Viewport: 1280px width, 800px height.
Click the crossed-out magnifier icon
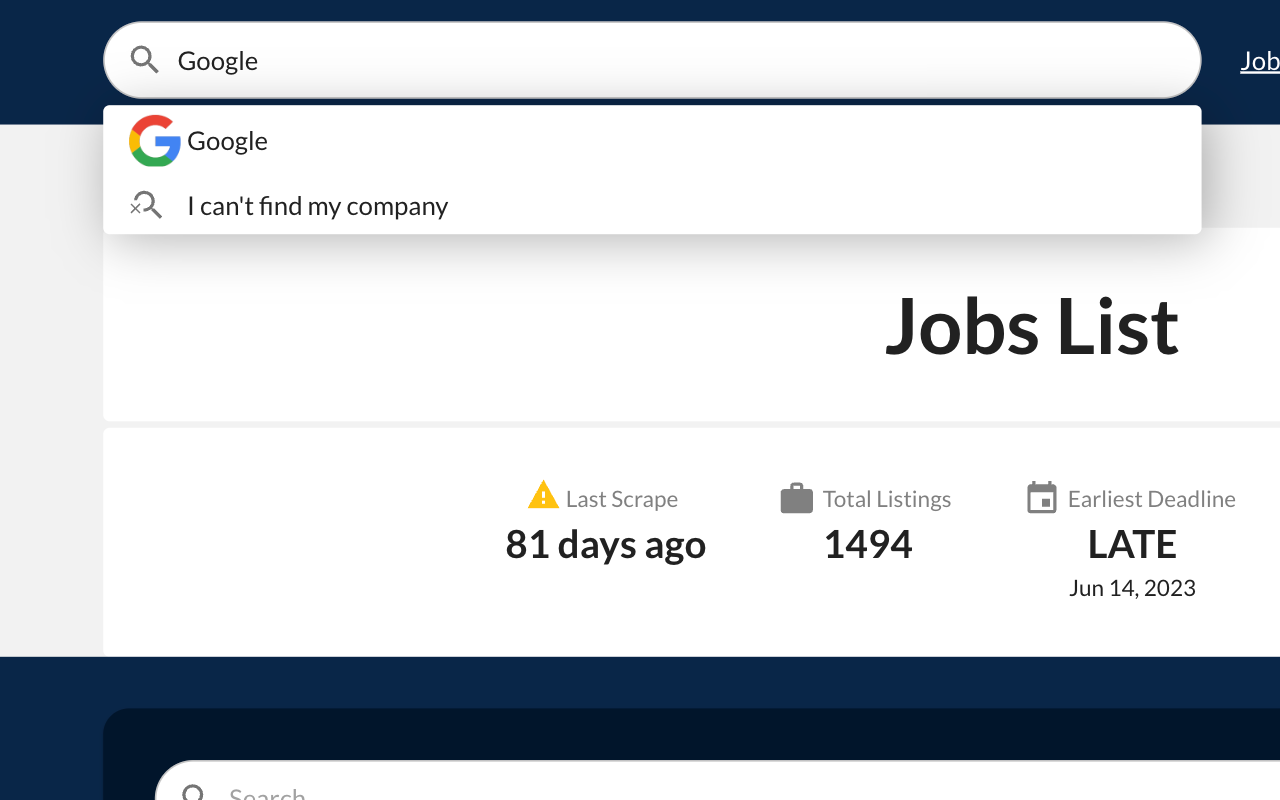coord(146,206)
